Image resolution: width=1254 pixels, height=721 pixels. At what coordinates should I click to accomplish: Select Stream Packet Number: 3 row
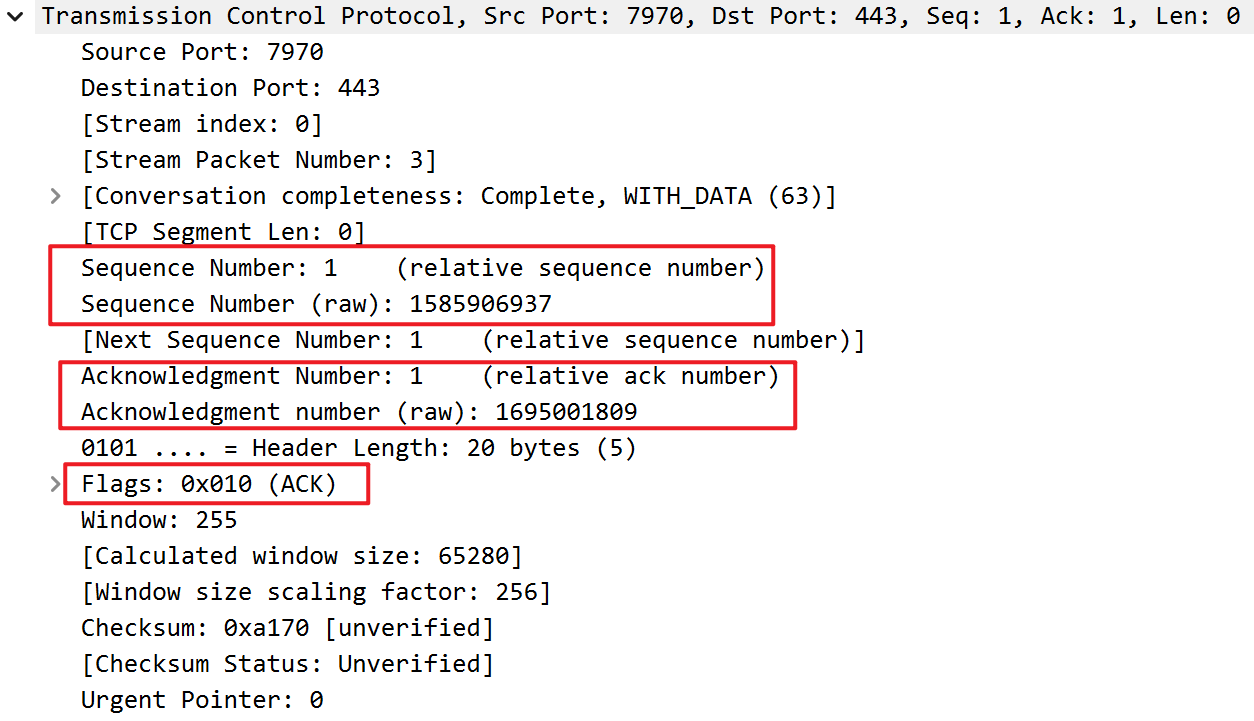pyautogui.click(x=258, y=160)
